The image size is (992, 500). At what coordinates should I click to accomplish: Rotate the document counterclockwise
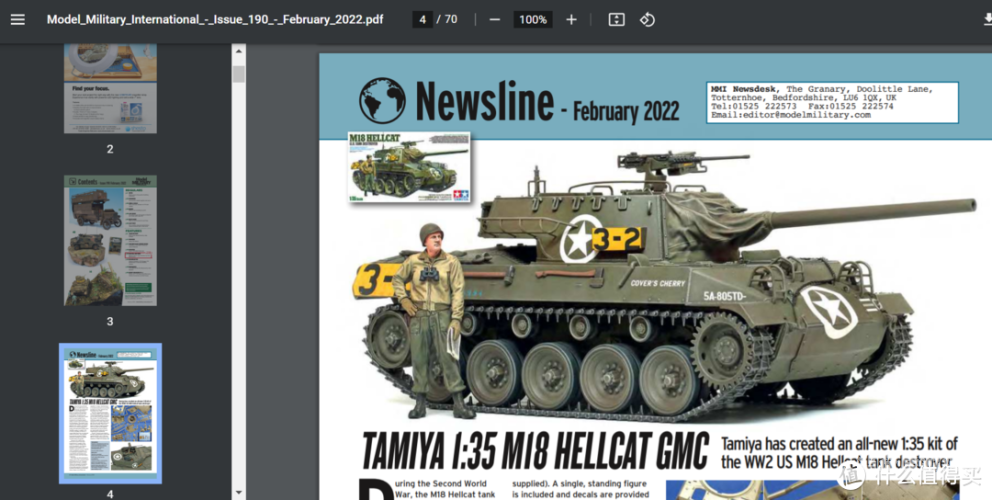pyautogui.click(x=647, y=20)
